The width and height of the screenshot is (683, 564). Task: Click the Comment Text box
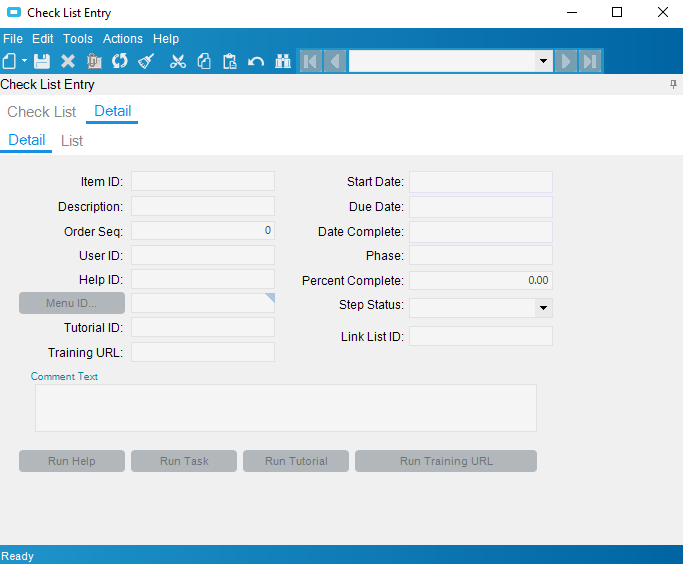pyautogui.click(x=286, y=408)
